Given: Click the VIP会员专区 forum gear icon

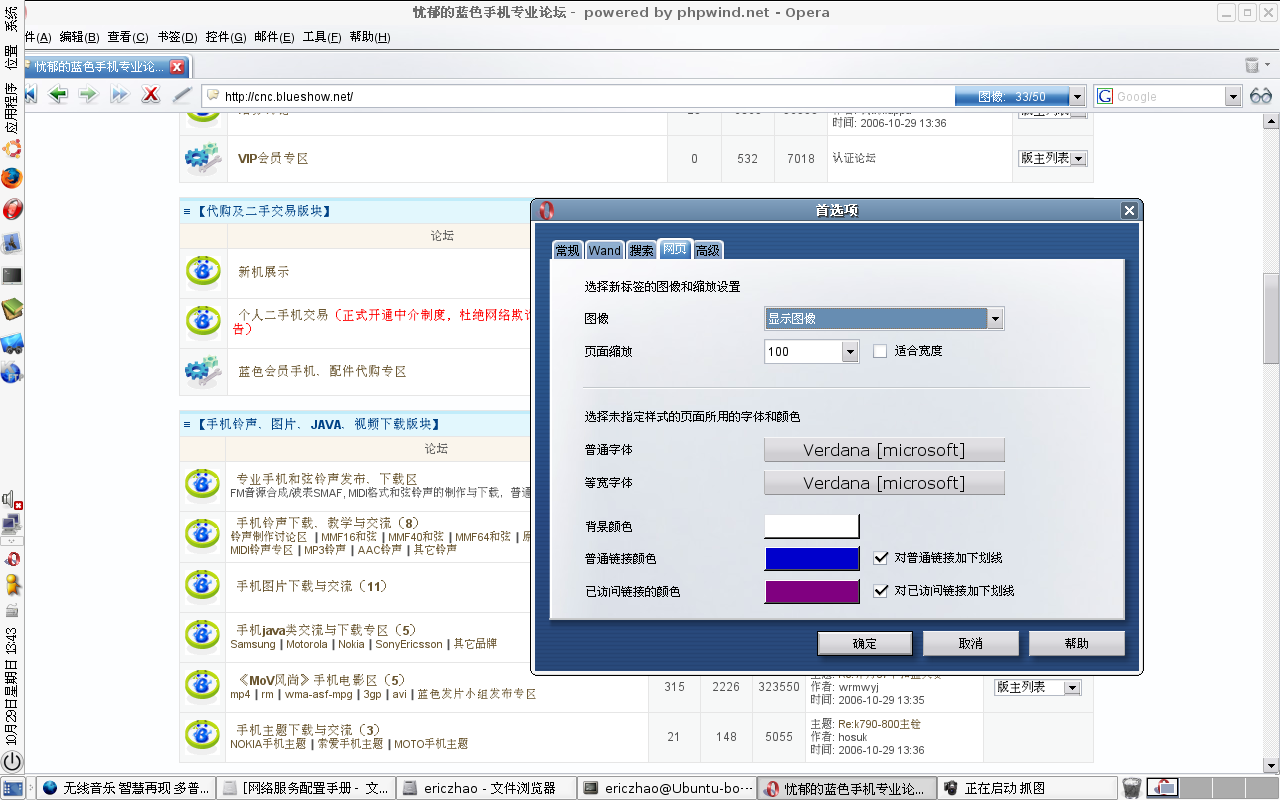Looking at the screenshot, I should point(203,158).
